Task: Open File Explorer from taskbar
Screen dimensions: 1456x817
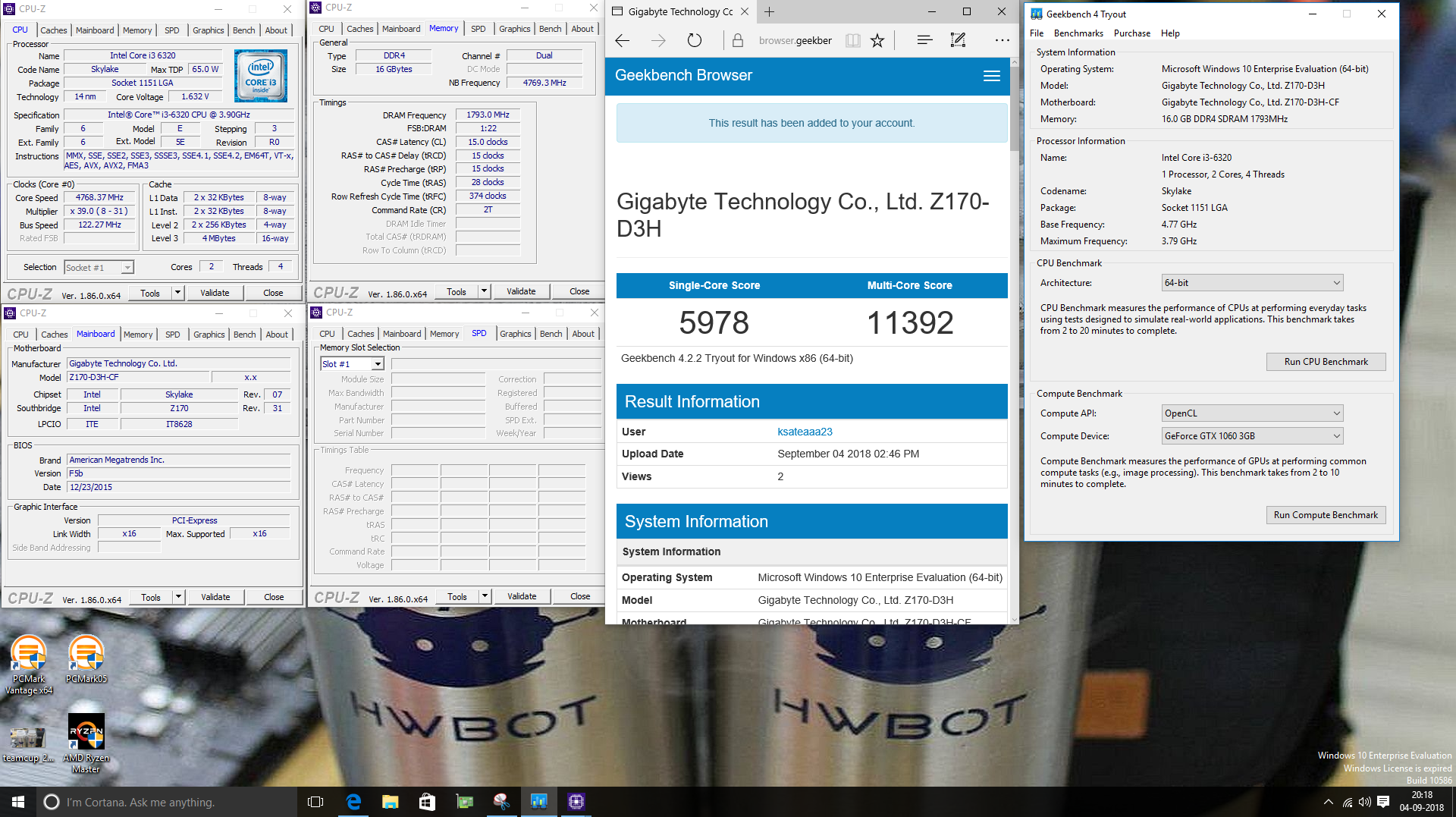Action: point(390,802)
